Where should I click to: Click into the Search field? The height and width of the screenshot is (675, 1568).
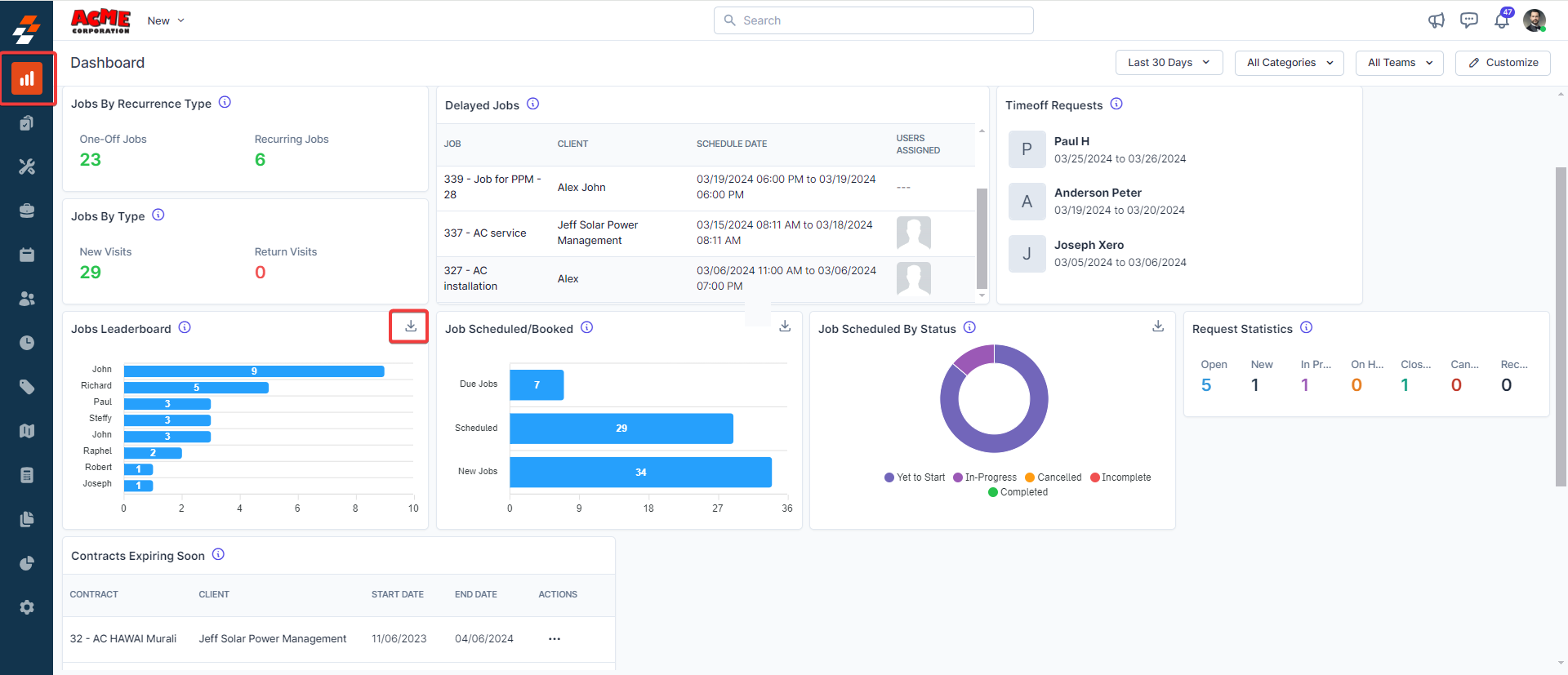click(874, 20)
